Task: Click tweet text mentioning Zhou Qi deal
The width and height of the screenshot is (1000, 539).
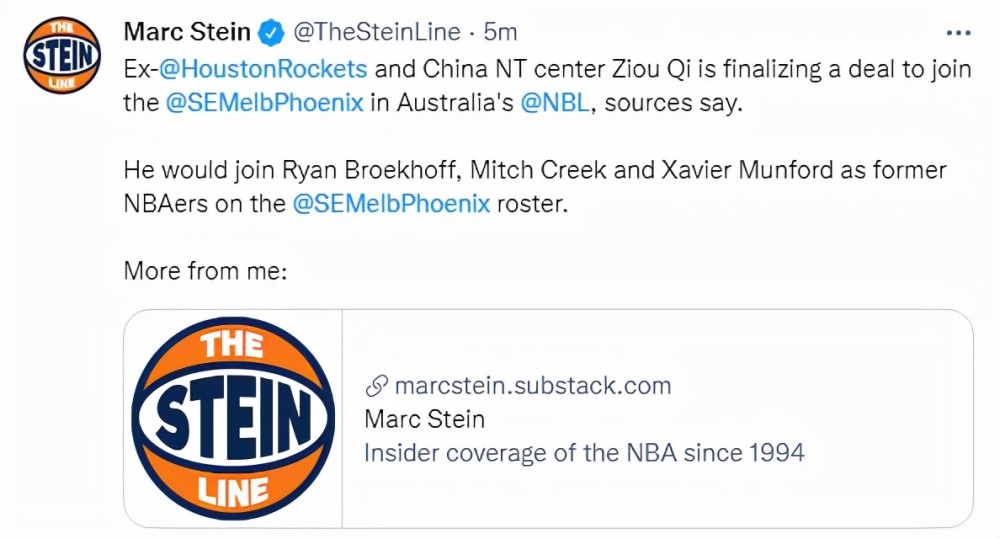Action: [547, 85]
